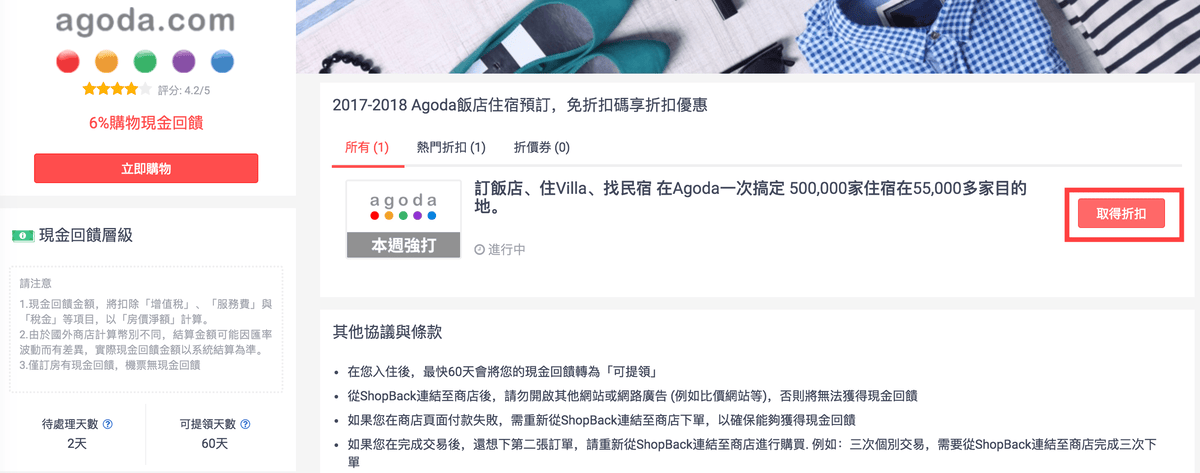1200x473 pixels.
Task: Click the purple dot in the agoda logo
Action: [x=184, y=61]
